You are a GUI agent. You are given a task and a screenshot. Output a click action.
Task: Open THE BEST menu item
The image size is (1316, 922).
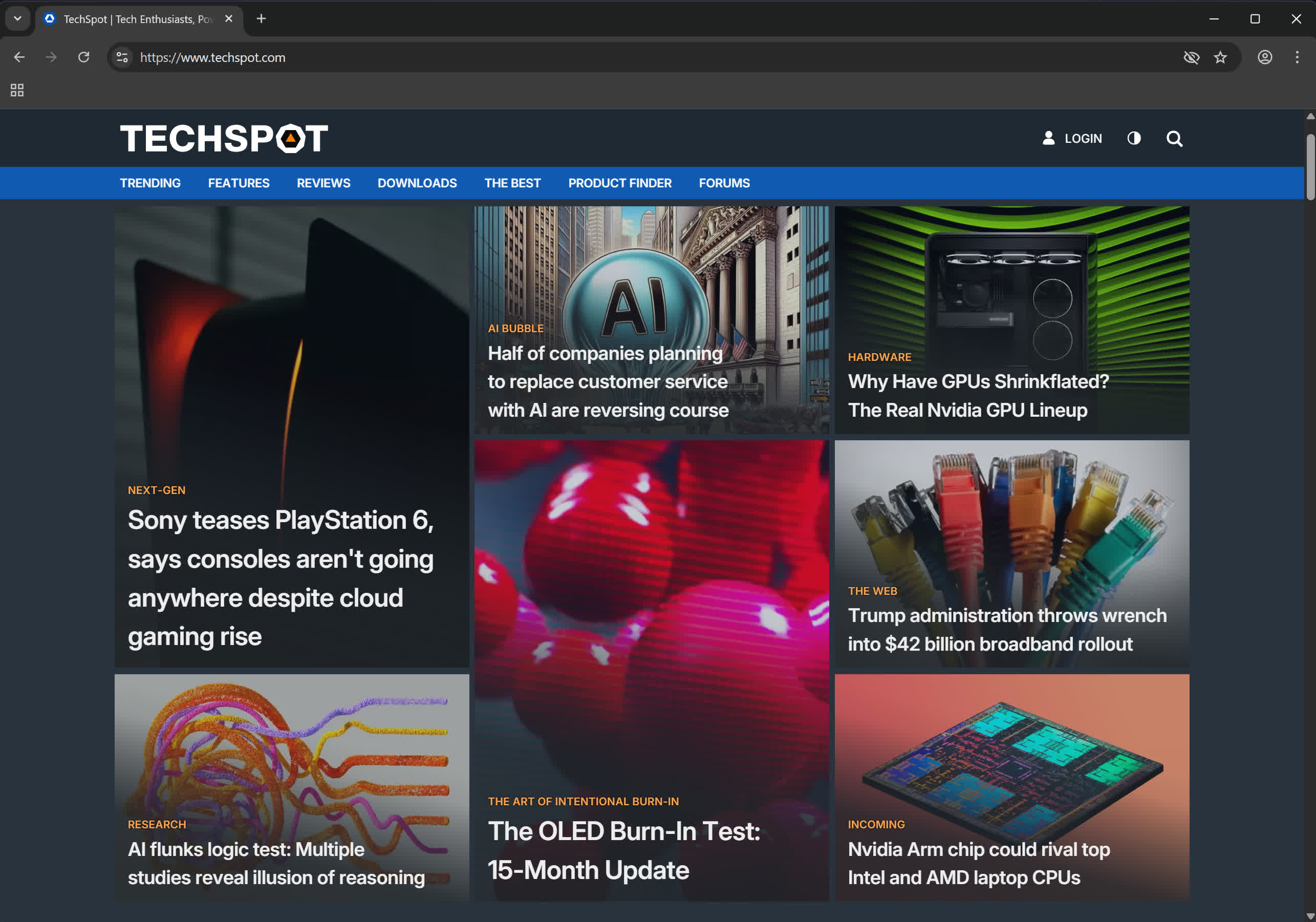(x=512, y=183)
